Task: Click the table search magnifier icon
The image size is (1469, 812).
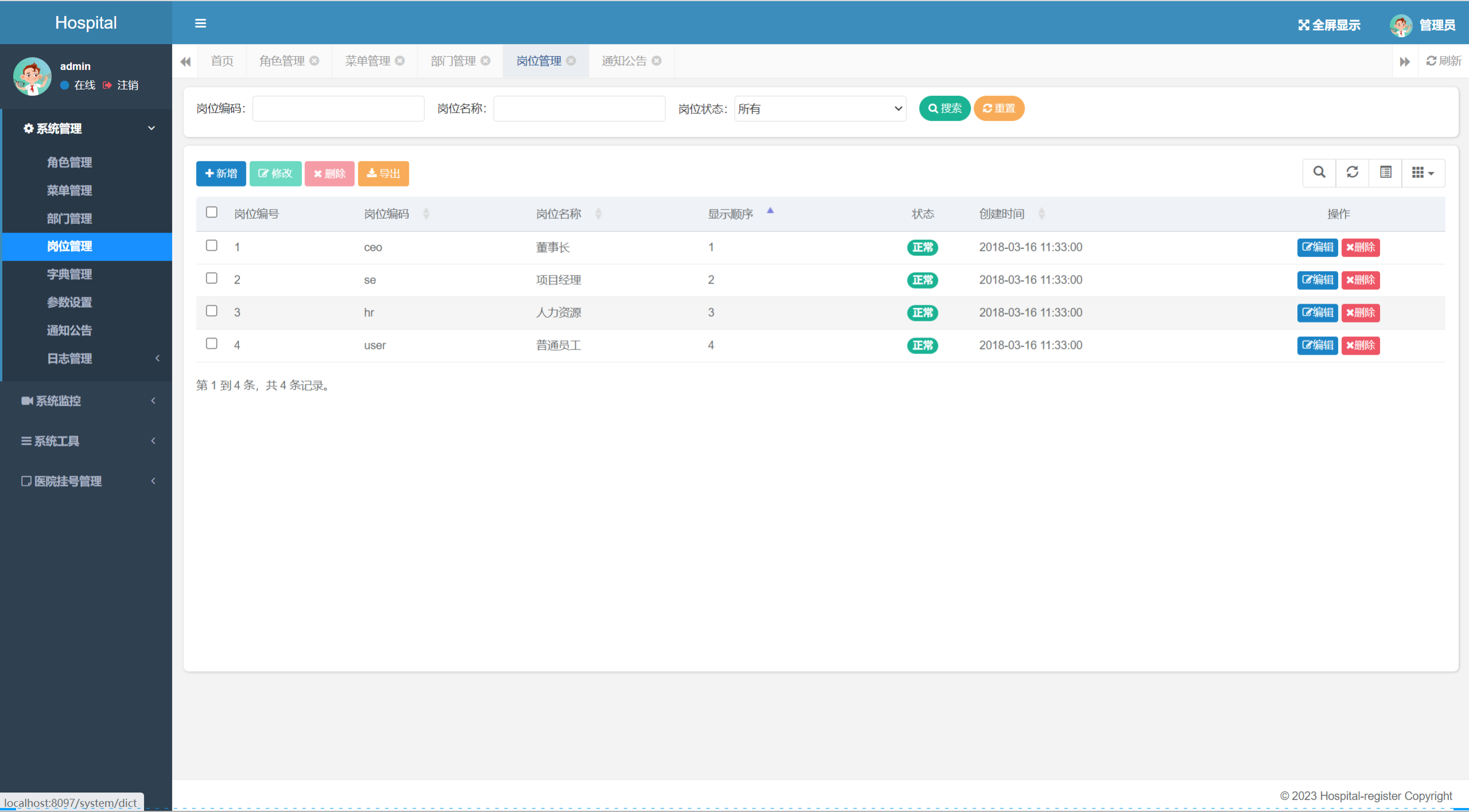Action: (x=1319, y=173)
